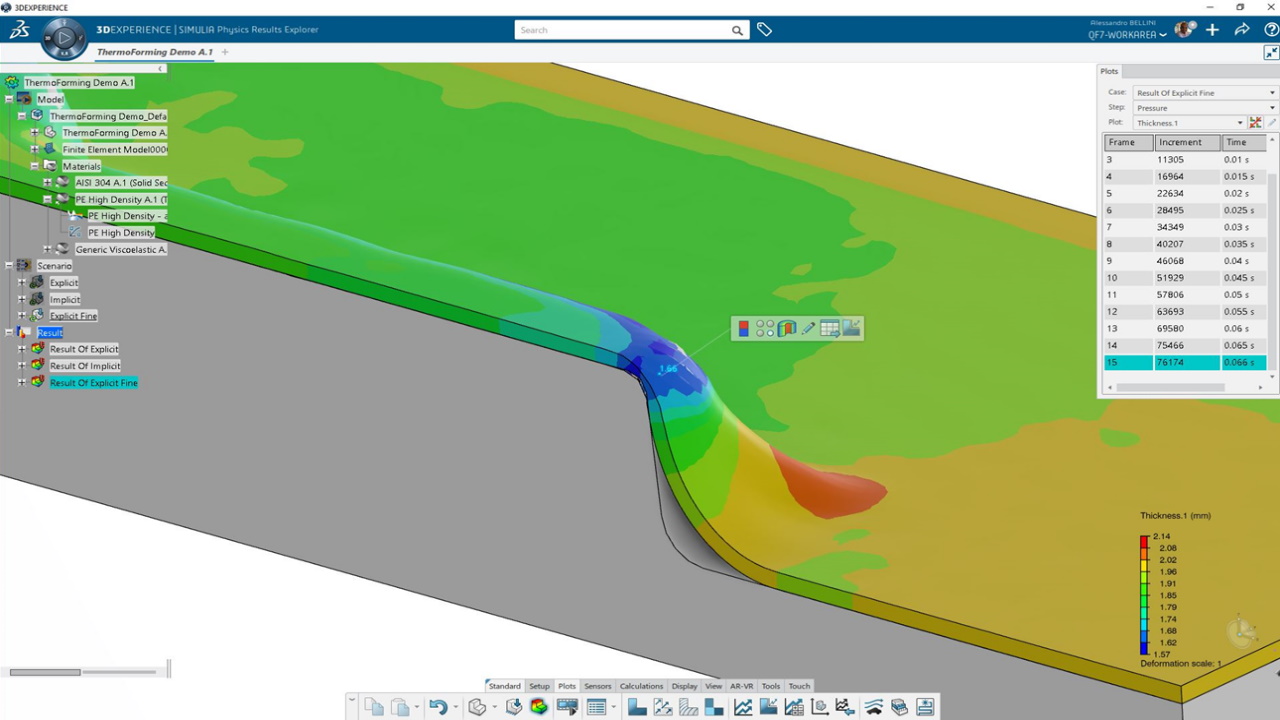The height and width of the screenshot is (720, 1280).
Task: Select Explicit Fine scenario in tree
Action: pos(73,316)
